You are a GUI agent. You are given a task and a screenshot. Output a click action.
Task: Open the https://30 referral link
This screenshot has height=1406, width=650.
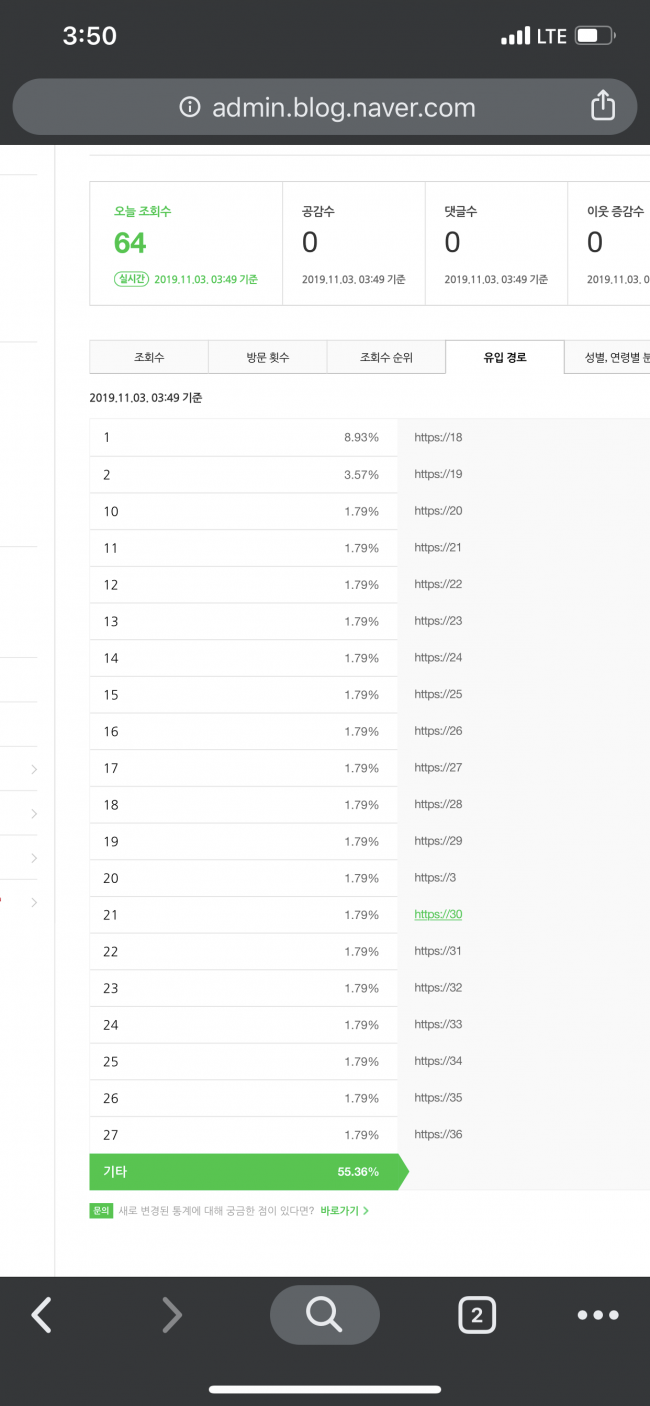click(438, 914)
